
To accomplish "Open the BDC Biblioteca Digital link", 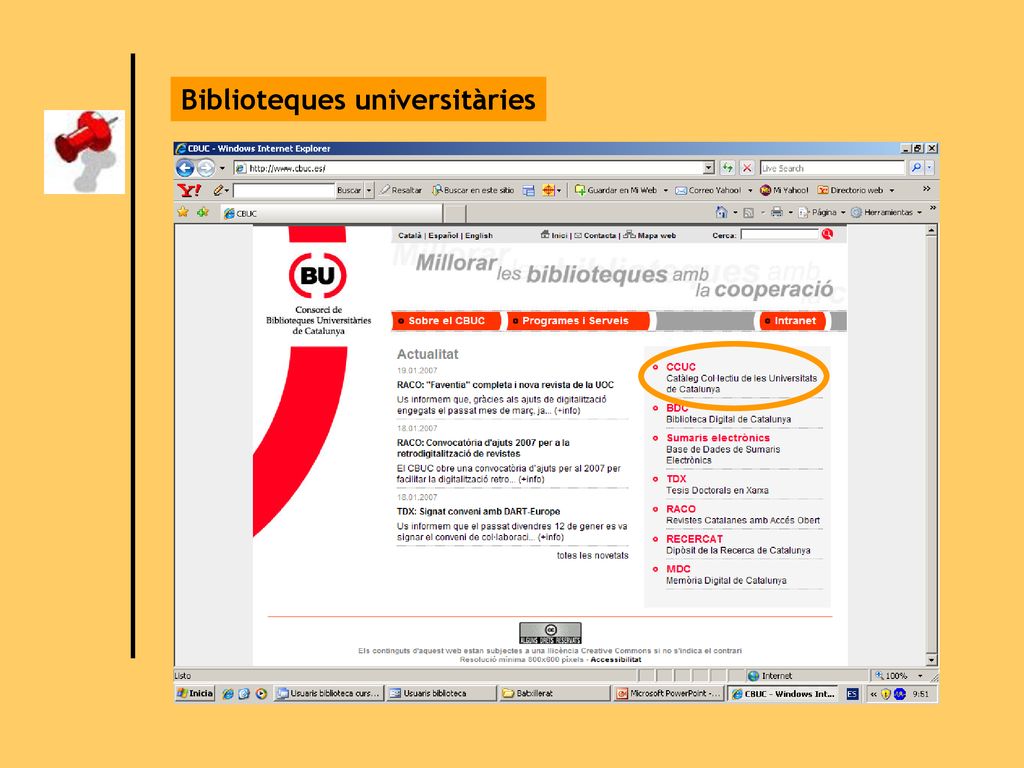I will click(x=677, y=408).
